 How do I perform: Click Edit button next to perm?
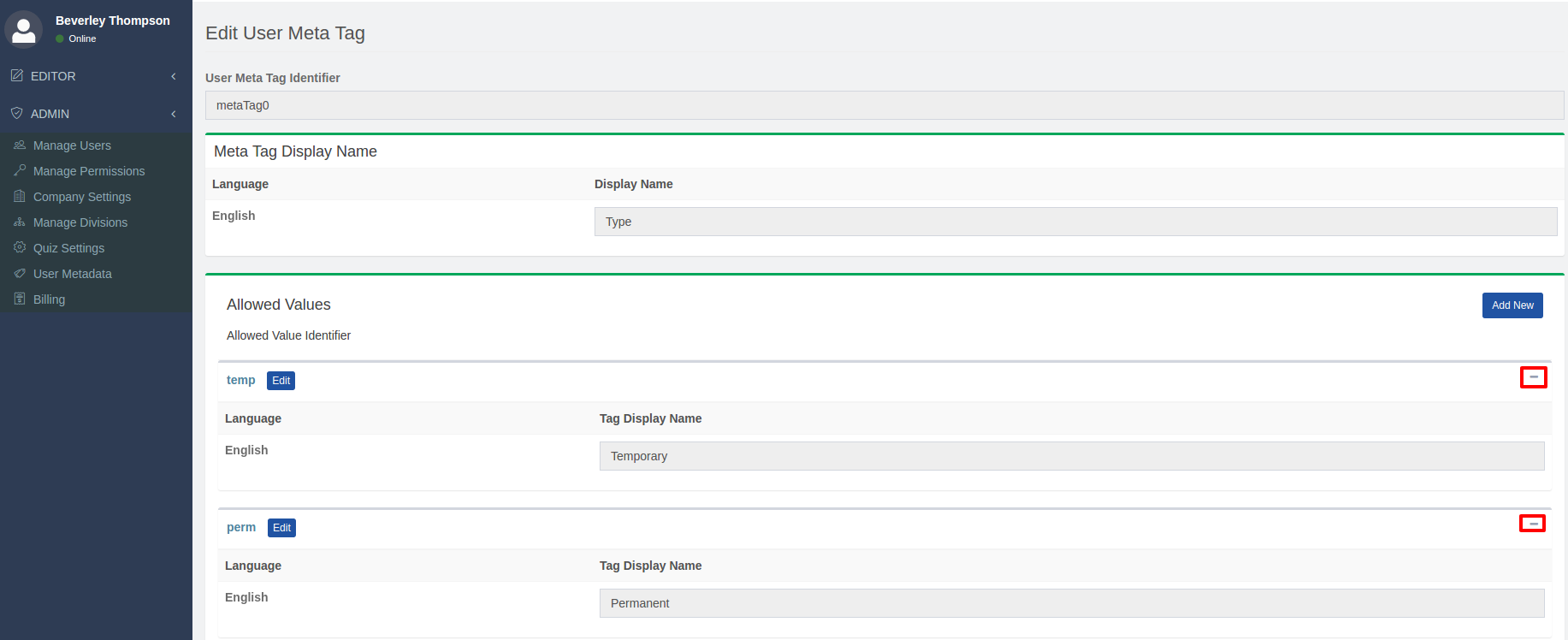point(281,528)
